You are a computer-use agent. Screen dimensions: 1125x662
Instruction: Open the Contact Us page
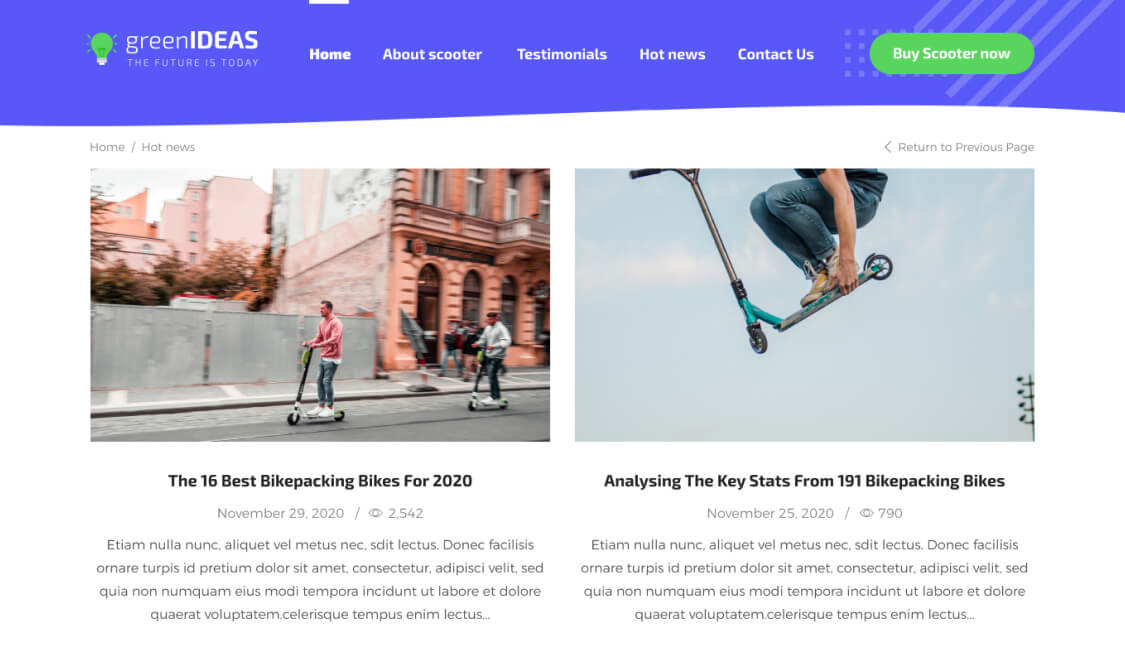[776, 54]
